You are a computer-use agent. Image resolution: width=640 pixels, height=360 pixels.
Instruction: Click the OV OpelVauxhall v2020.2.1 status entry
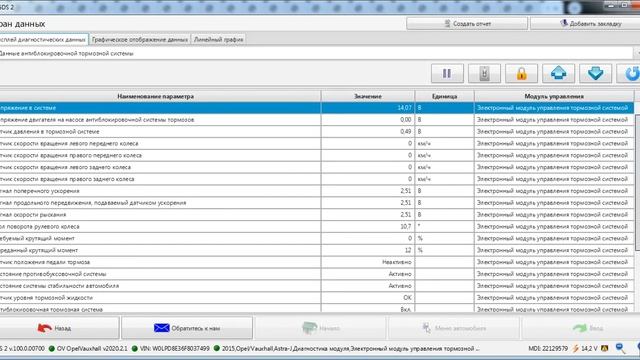pos(92,349)
